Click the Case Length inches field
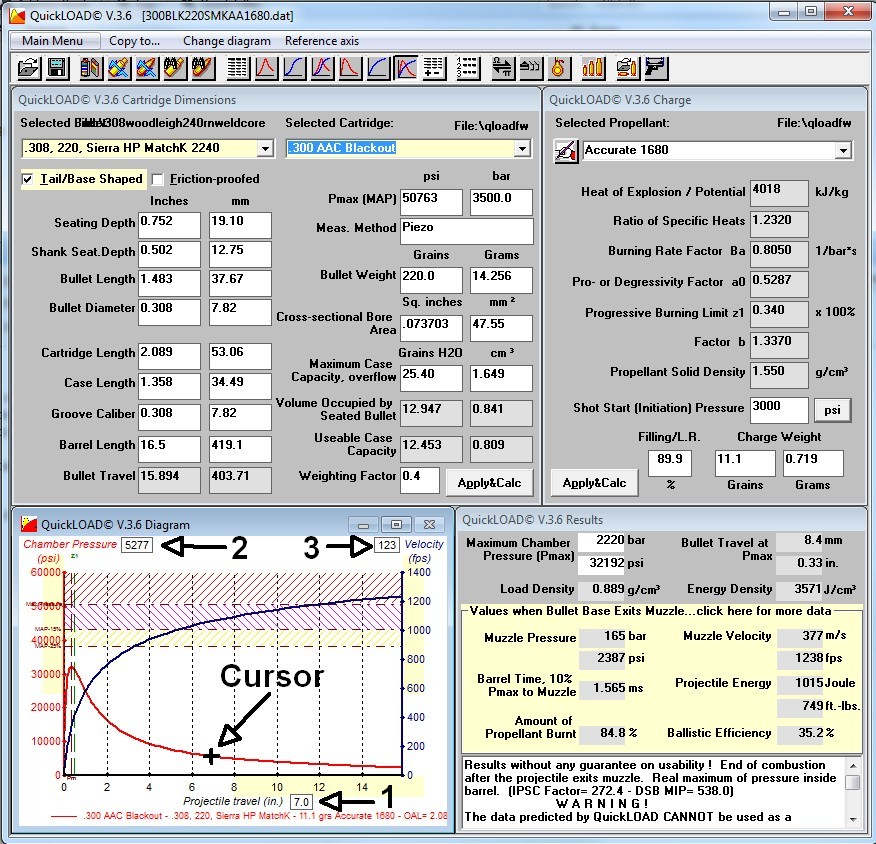The height and width of the screenshot is (844, 876). tap(169, 387)
